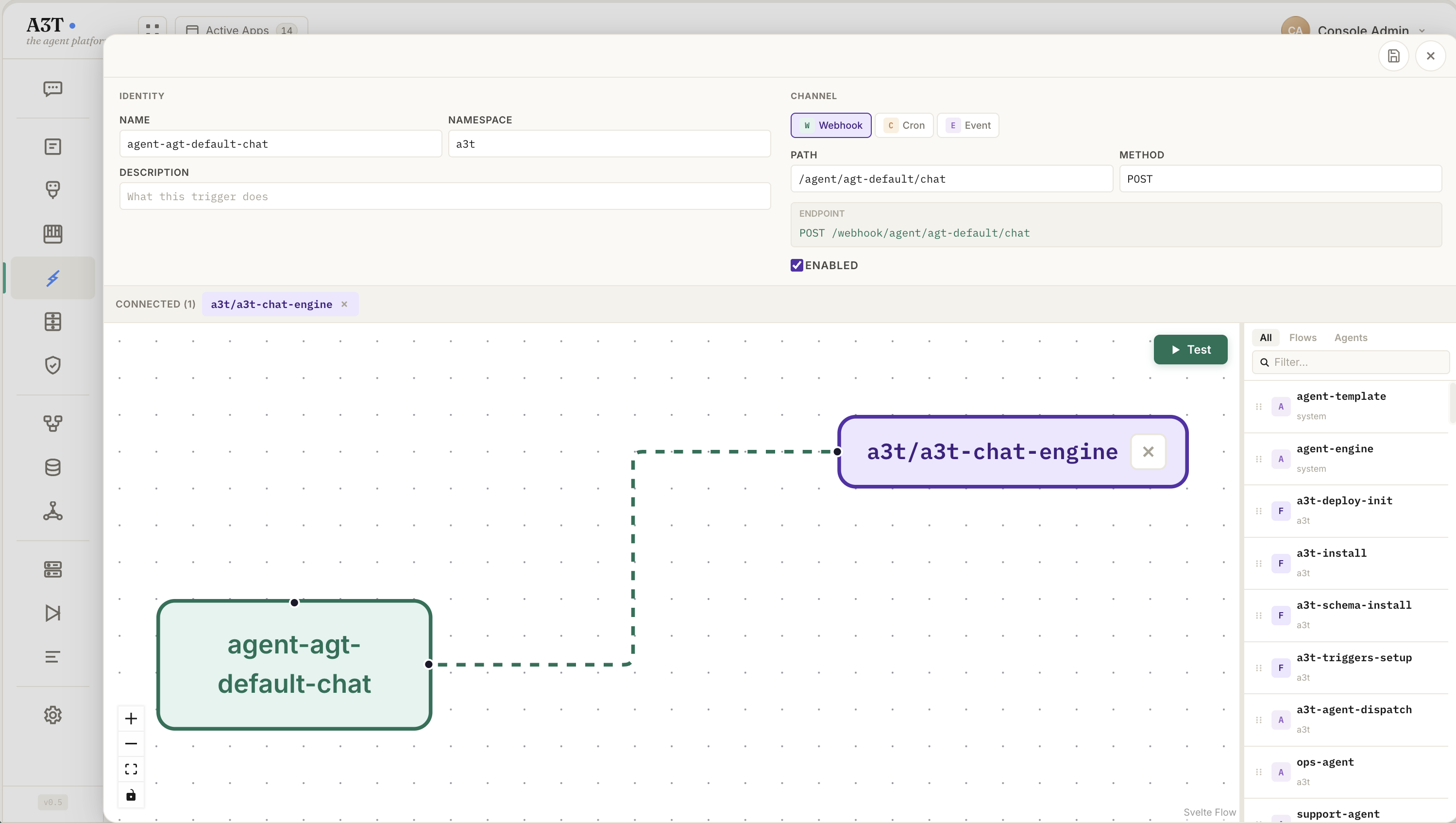1456x823 pixels.
Task: Select the Cron channel
Action: tap(904, 125)
